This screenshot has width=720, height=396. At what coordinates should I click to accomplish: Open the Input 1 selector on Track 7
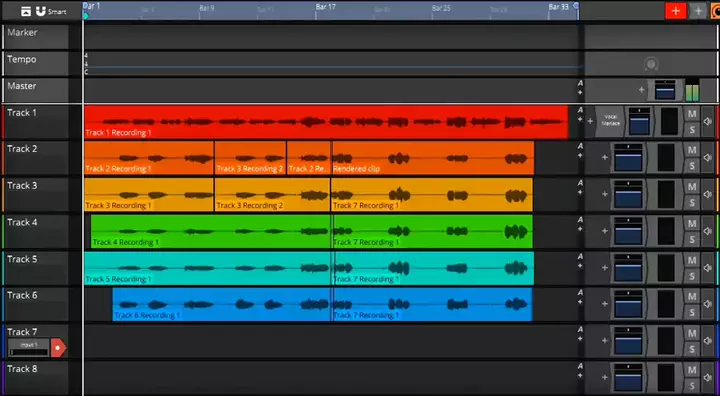tap(28, 348)
